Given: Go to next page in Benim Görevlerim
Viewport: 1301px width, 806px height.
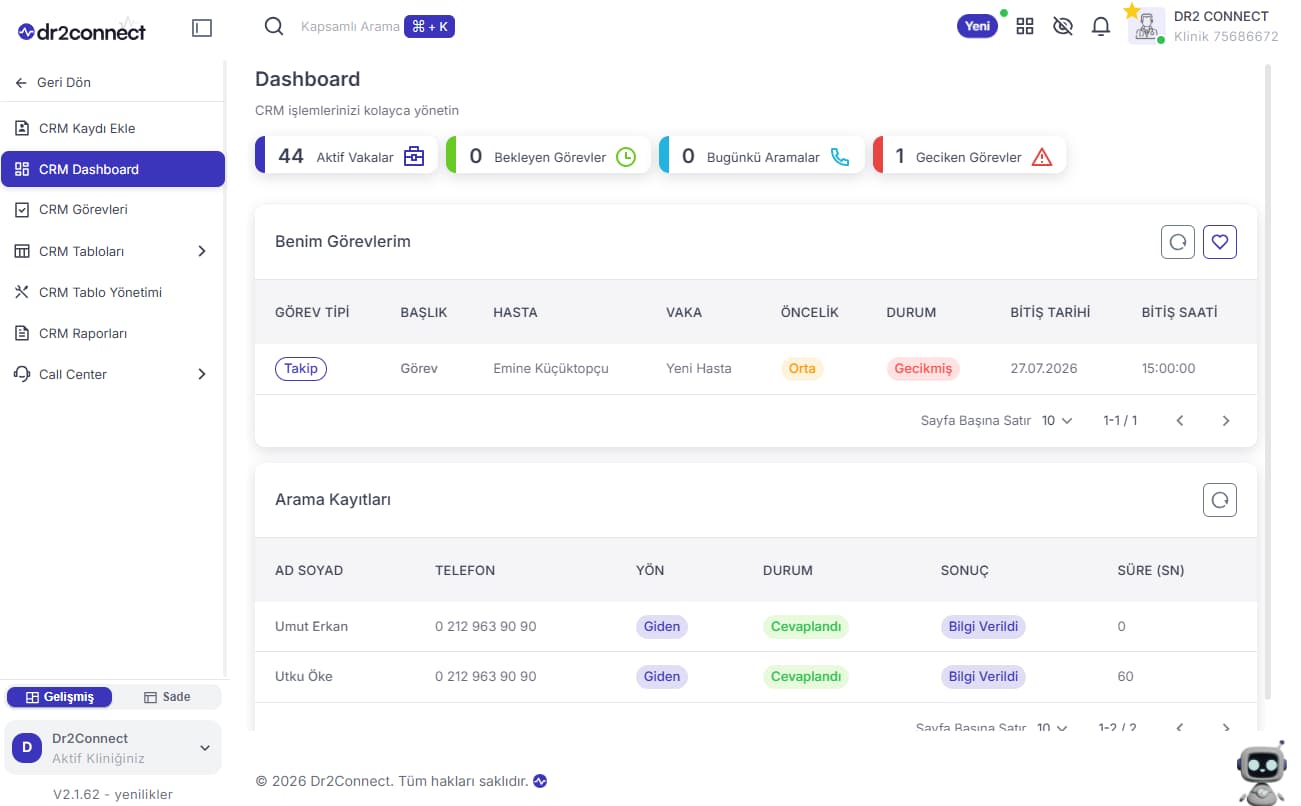Looking at the screenshot, I should point(1226,421).
